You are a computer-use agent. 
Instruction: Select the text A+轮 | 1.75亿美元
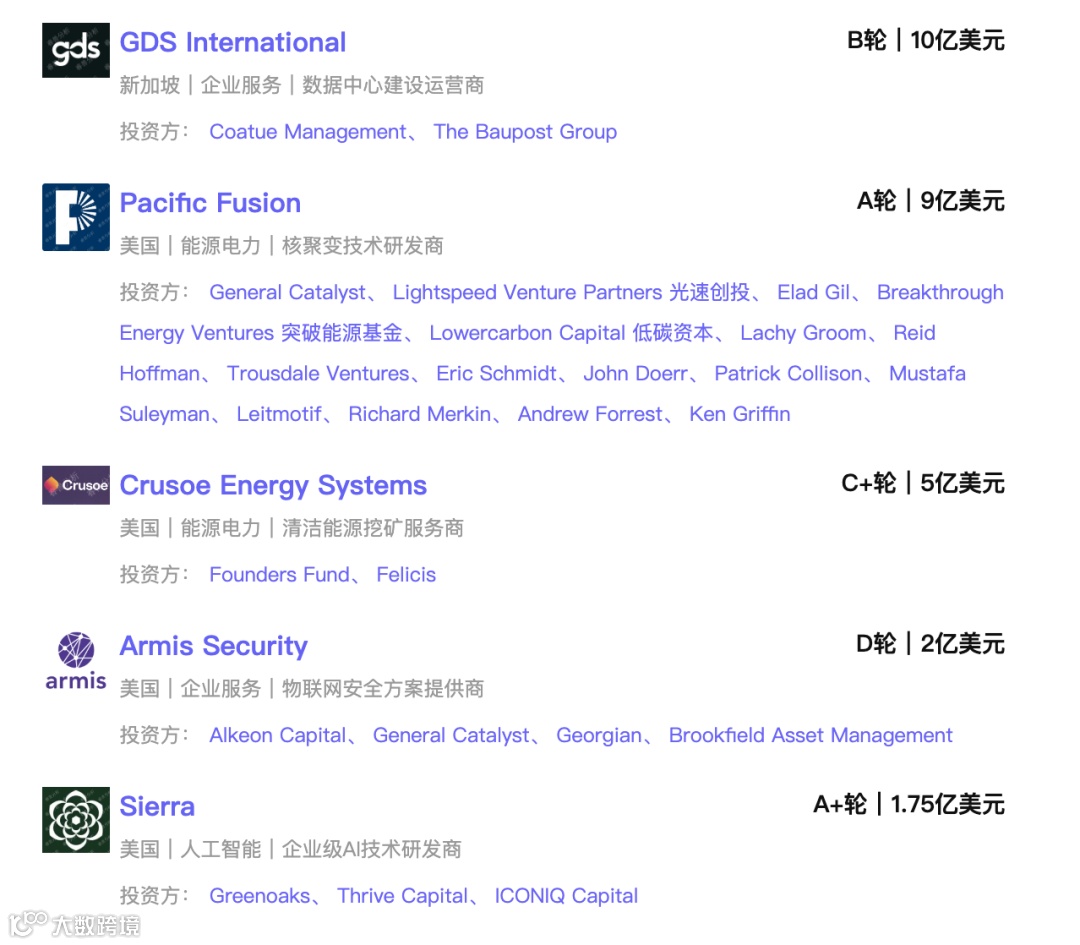coord(909,804)
